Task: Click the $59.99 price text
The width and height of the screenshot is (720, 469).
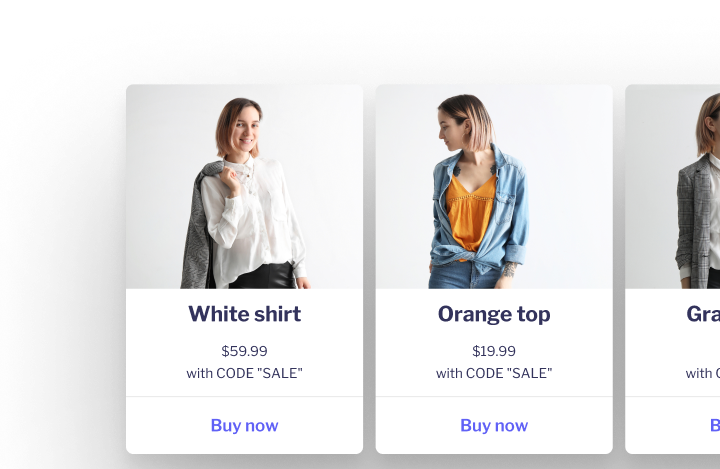Action: coord(244,351)
